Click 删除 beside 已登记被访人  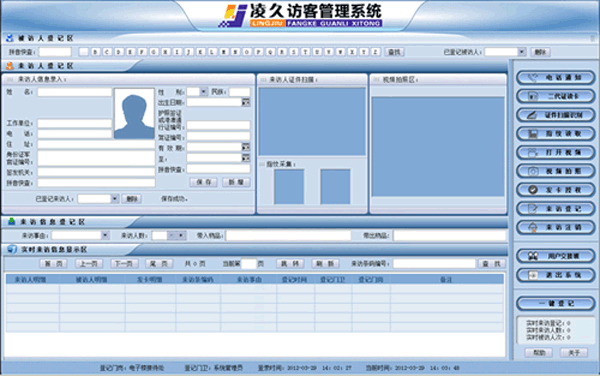(540, 52)
